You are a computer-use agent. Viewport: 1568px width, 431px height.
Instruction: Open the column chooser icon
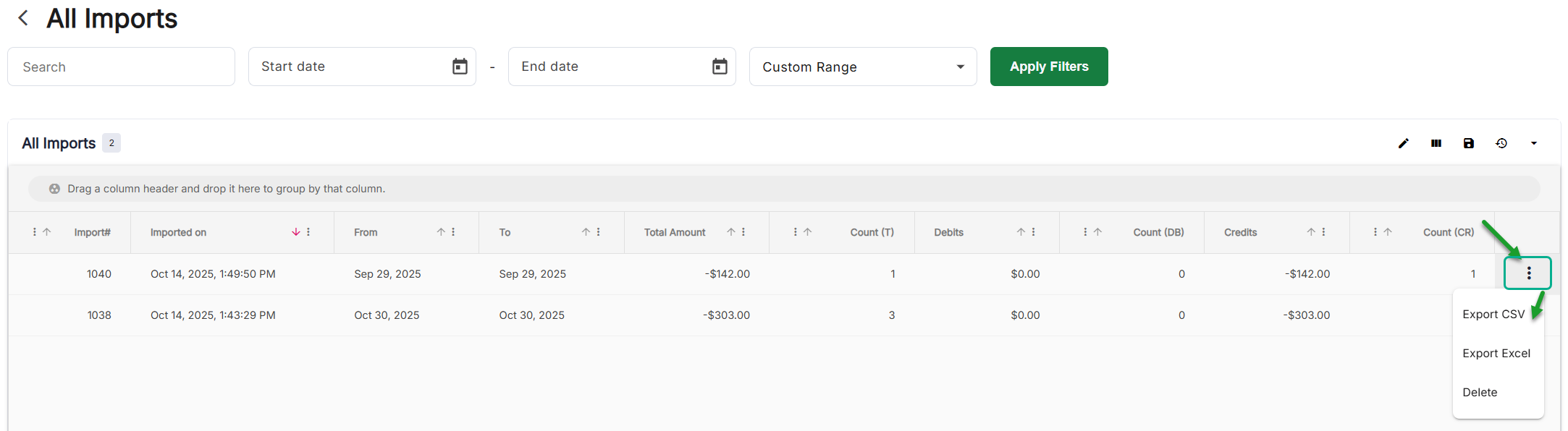[1436, 143]
